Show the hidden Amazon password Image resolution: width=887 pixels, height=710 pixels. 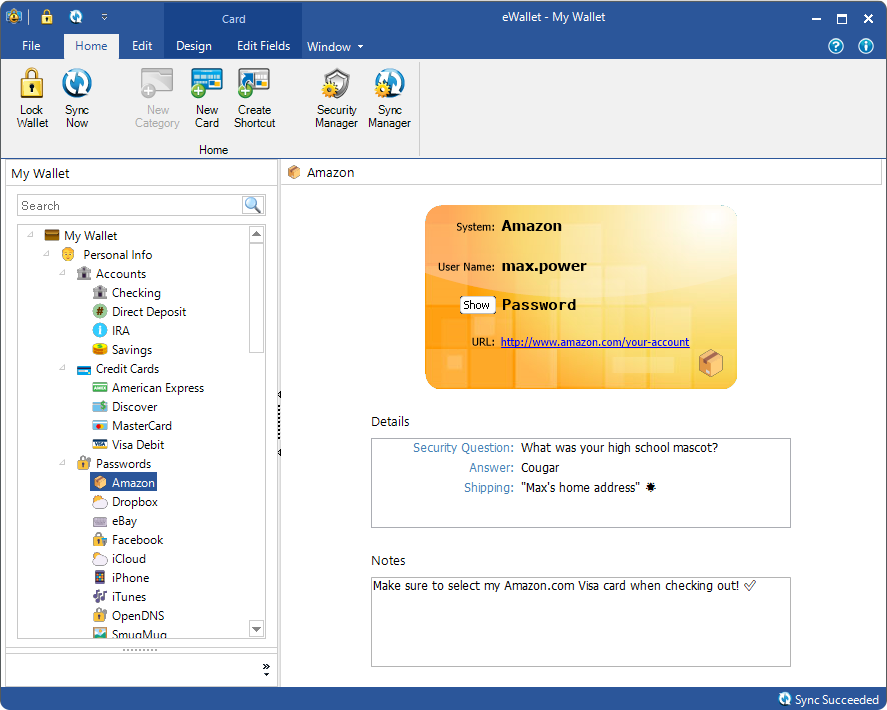tap(477, 305)
